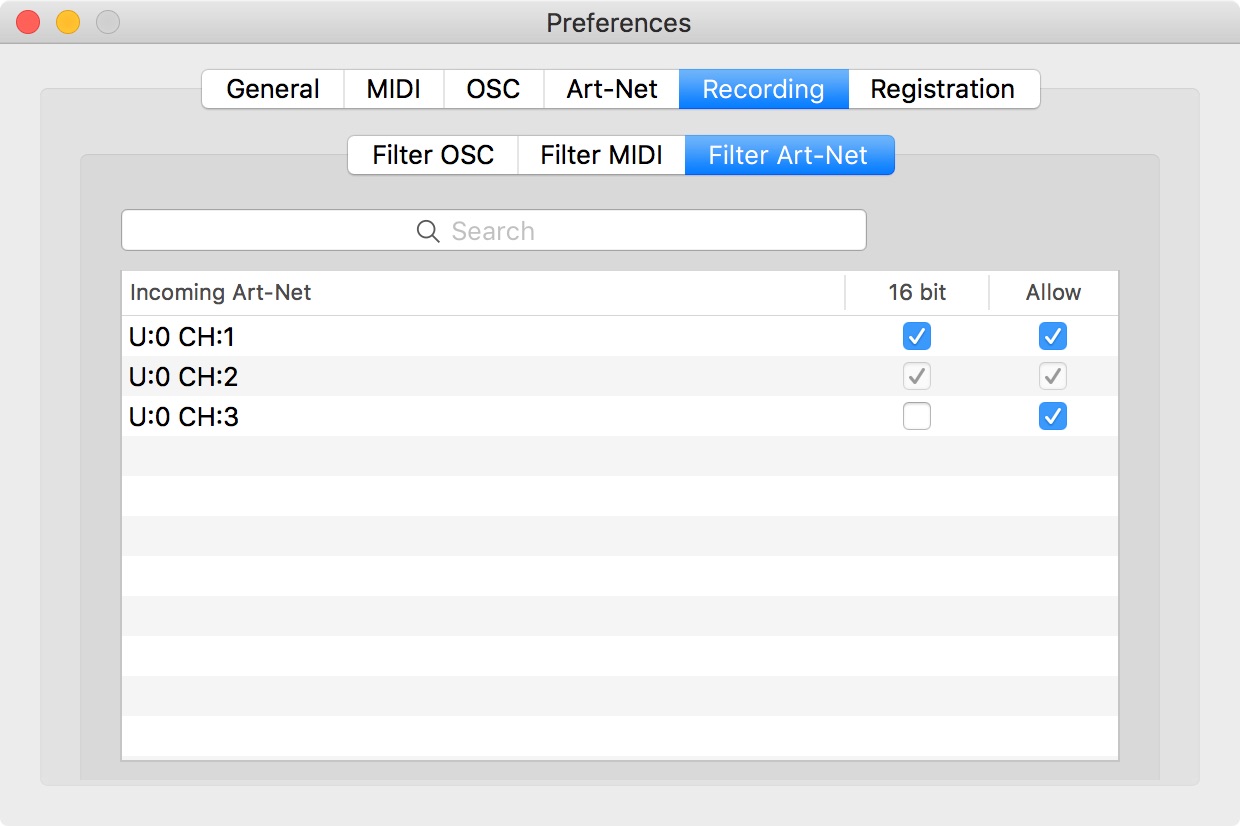Uncheck 16 bit for U:0 CH:1
The image size is (1240, 826).
tap(917, 336)
